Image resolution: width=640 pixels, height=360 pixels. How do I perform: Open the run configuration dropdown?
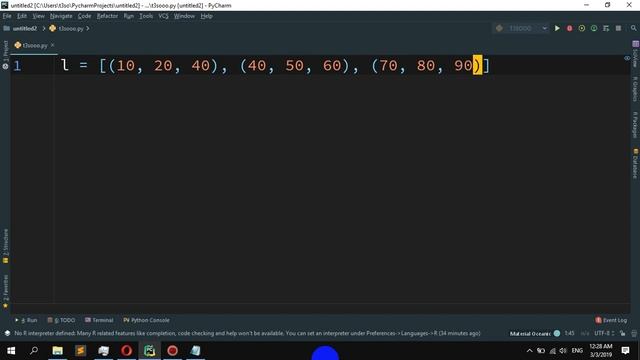pos(522,28)
